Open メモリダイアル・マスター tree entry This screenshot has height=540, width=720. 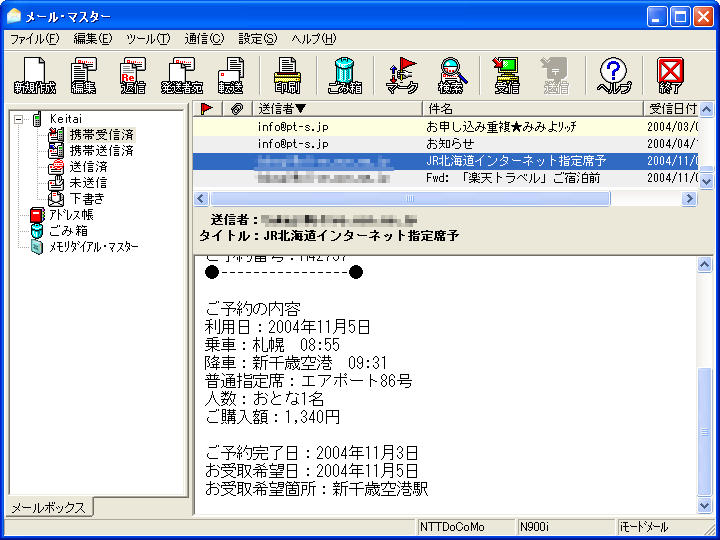pos(94,247)
